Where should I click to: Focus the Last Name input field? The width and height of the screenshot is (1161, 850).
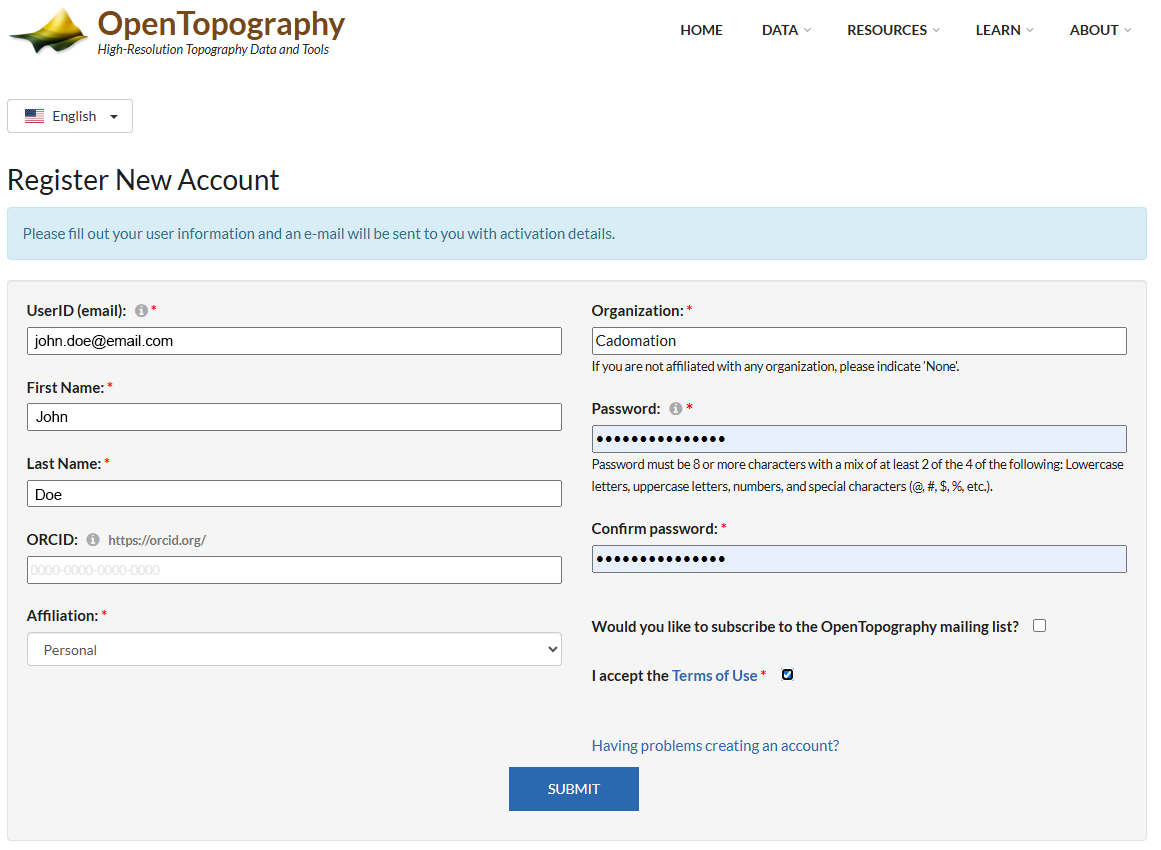(294, 494)
